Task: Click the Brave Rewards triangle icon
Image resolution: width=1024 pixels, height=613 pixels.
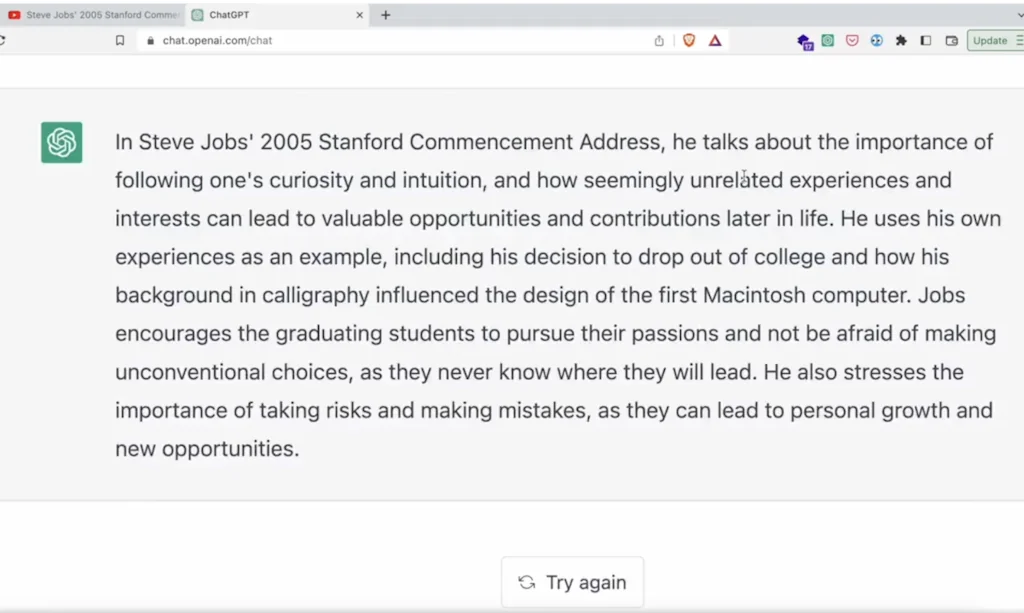Action: pos(714,40)
